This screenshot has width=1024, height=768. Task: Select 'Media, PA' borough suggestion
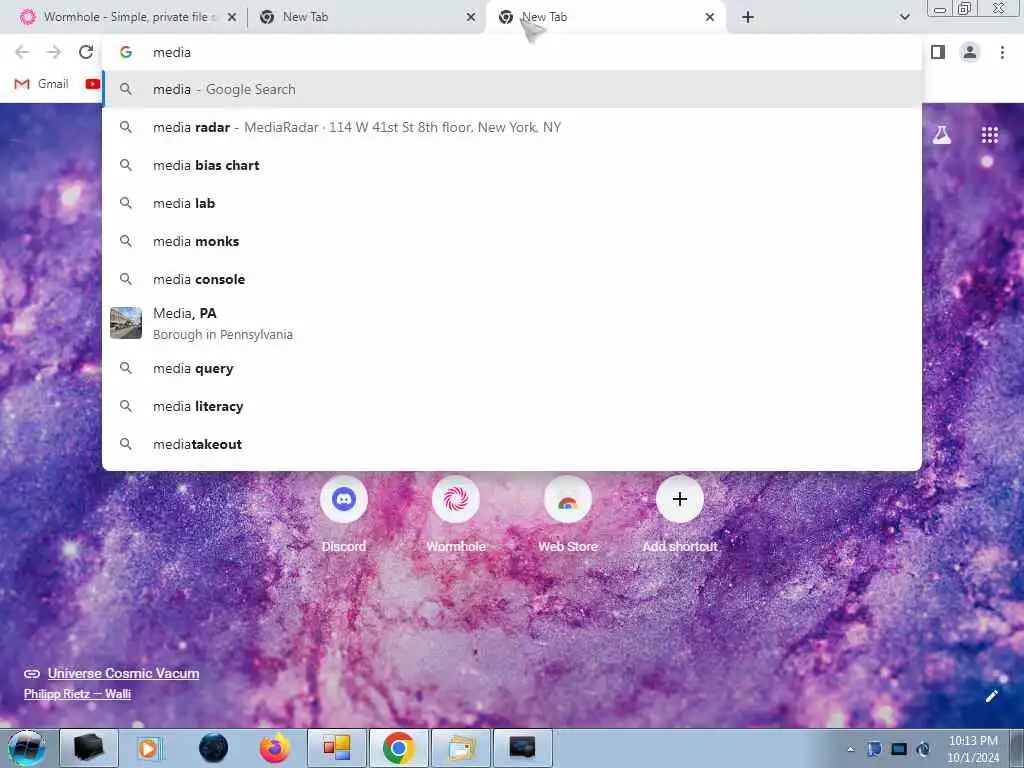point(512,323)
